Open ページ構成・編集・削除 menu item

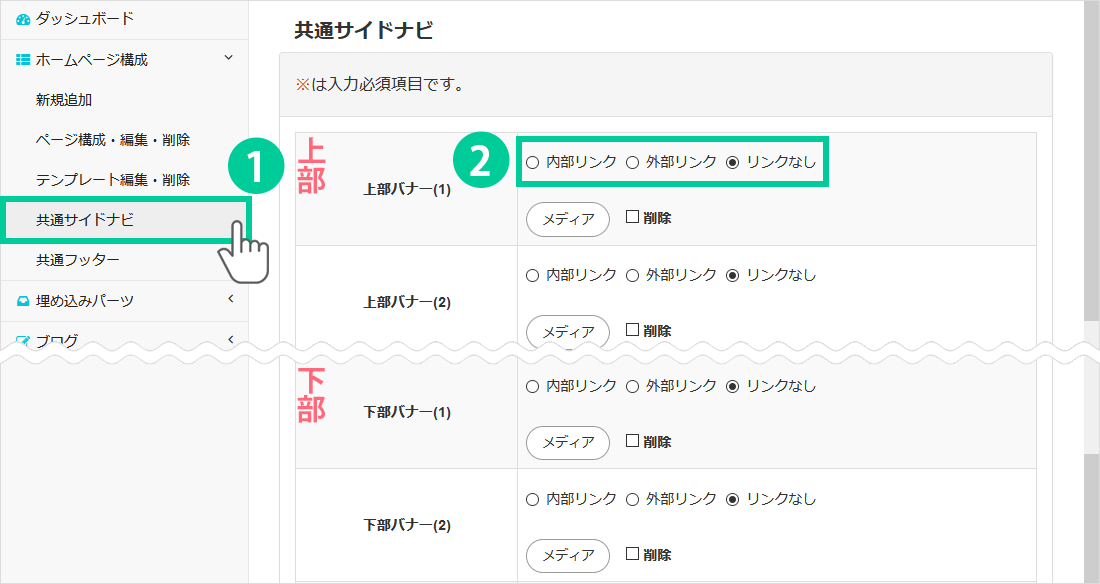112,140
